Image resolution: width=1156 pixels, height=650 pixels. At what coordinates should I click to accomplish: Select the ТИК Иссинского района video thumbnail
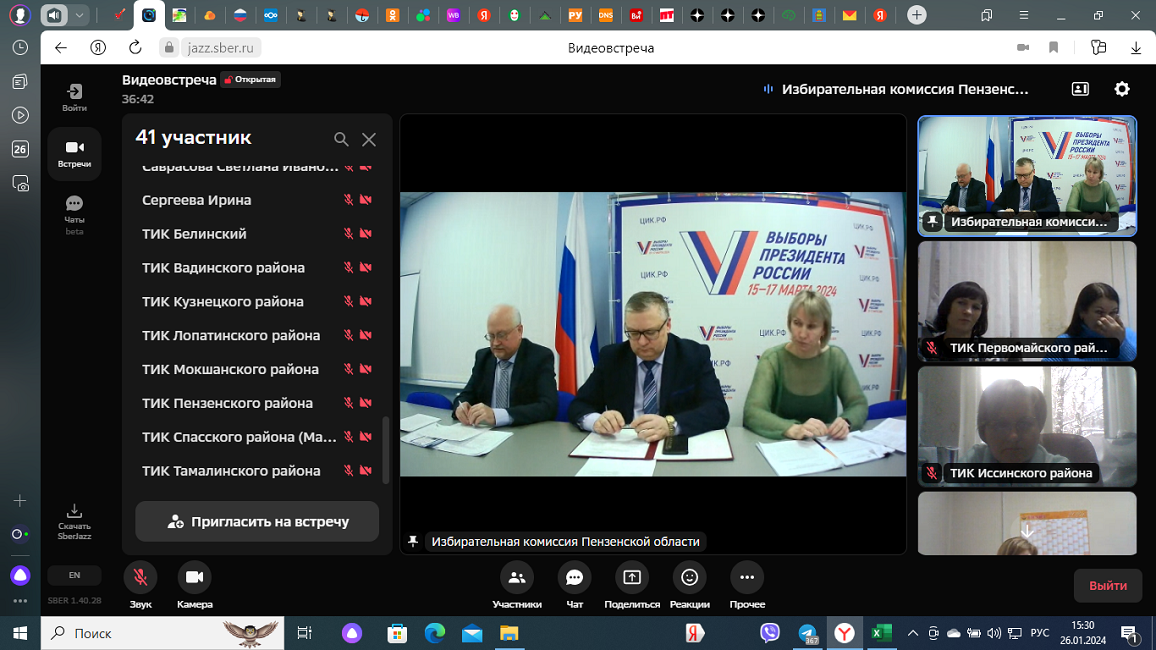(1027, 427)
